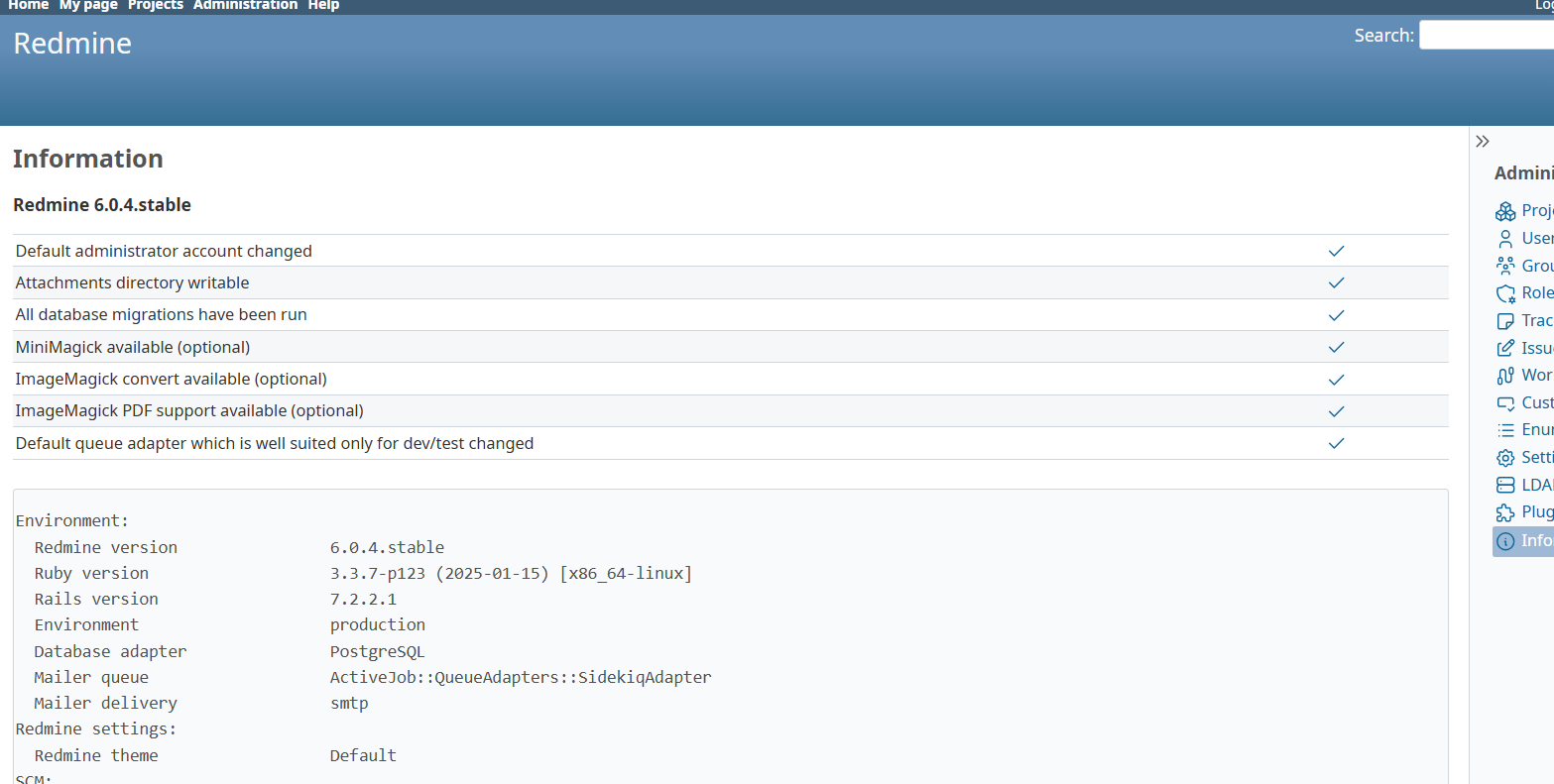Click checkmark for ImageMagick PDF support available

click(x=1336, y=411)
